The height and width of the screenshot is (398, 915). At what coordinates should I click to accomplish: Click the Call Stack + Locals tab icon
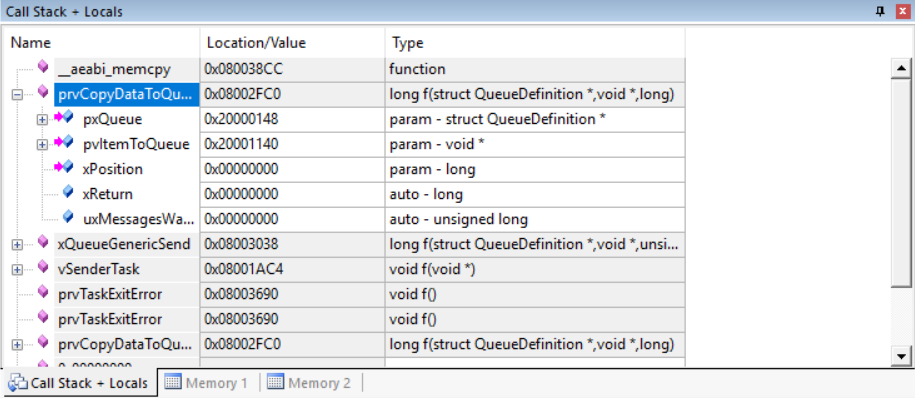pyautogui.click(x=17, y=383)
